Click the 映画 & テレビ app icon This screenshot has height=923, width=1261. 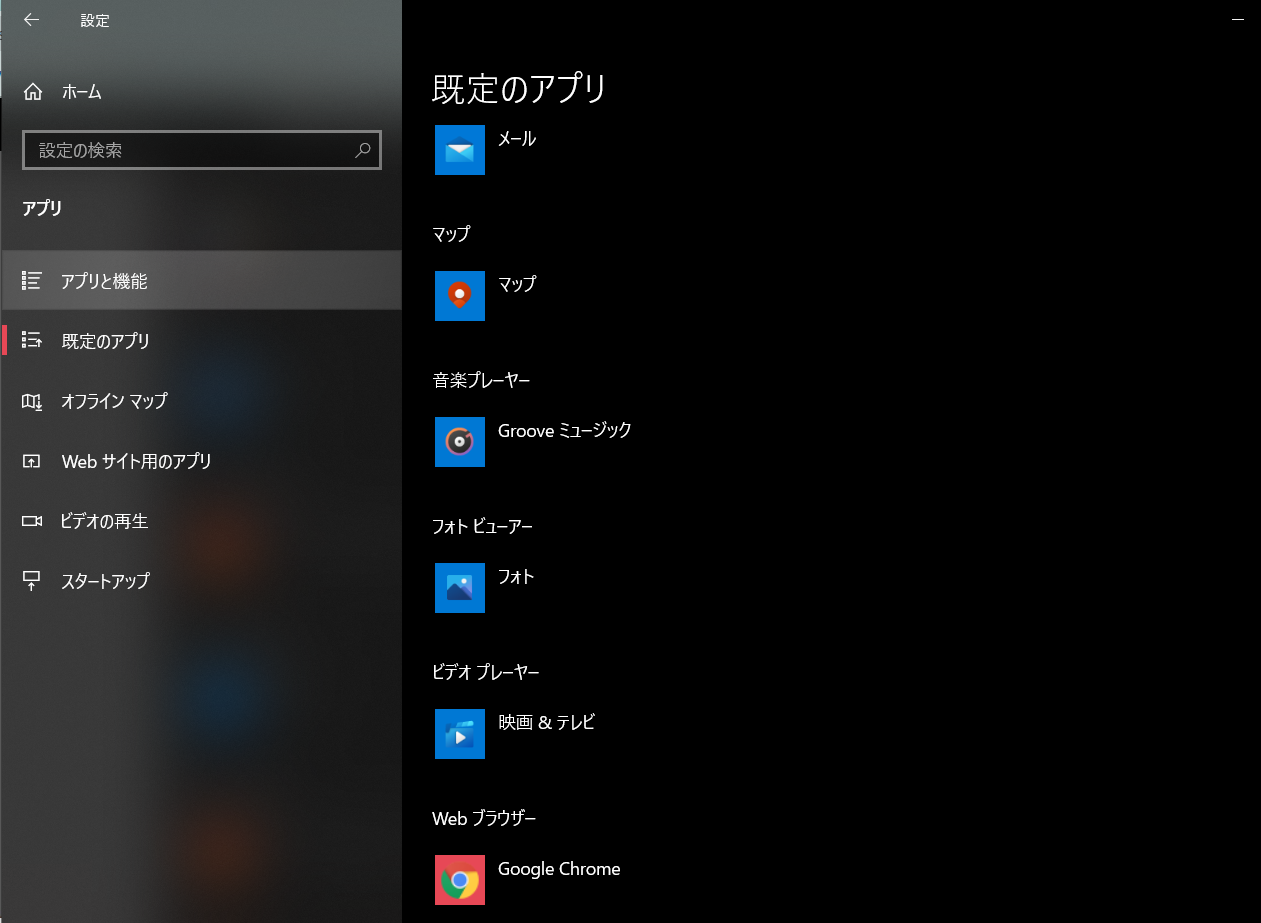(x=460, y=734)
